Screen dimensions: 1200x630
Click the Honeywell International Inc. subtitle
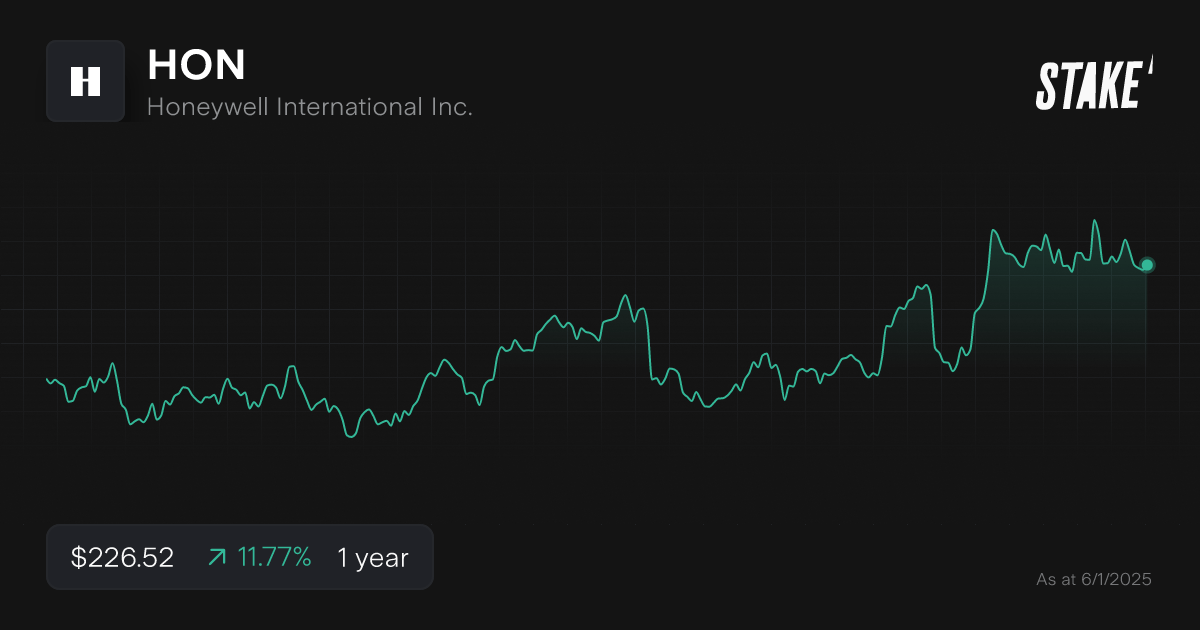tap(310, 107)
